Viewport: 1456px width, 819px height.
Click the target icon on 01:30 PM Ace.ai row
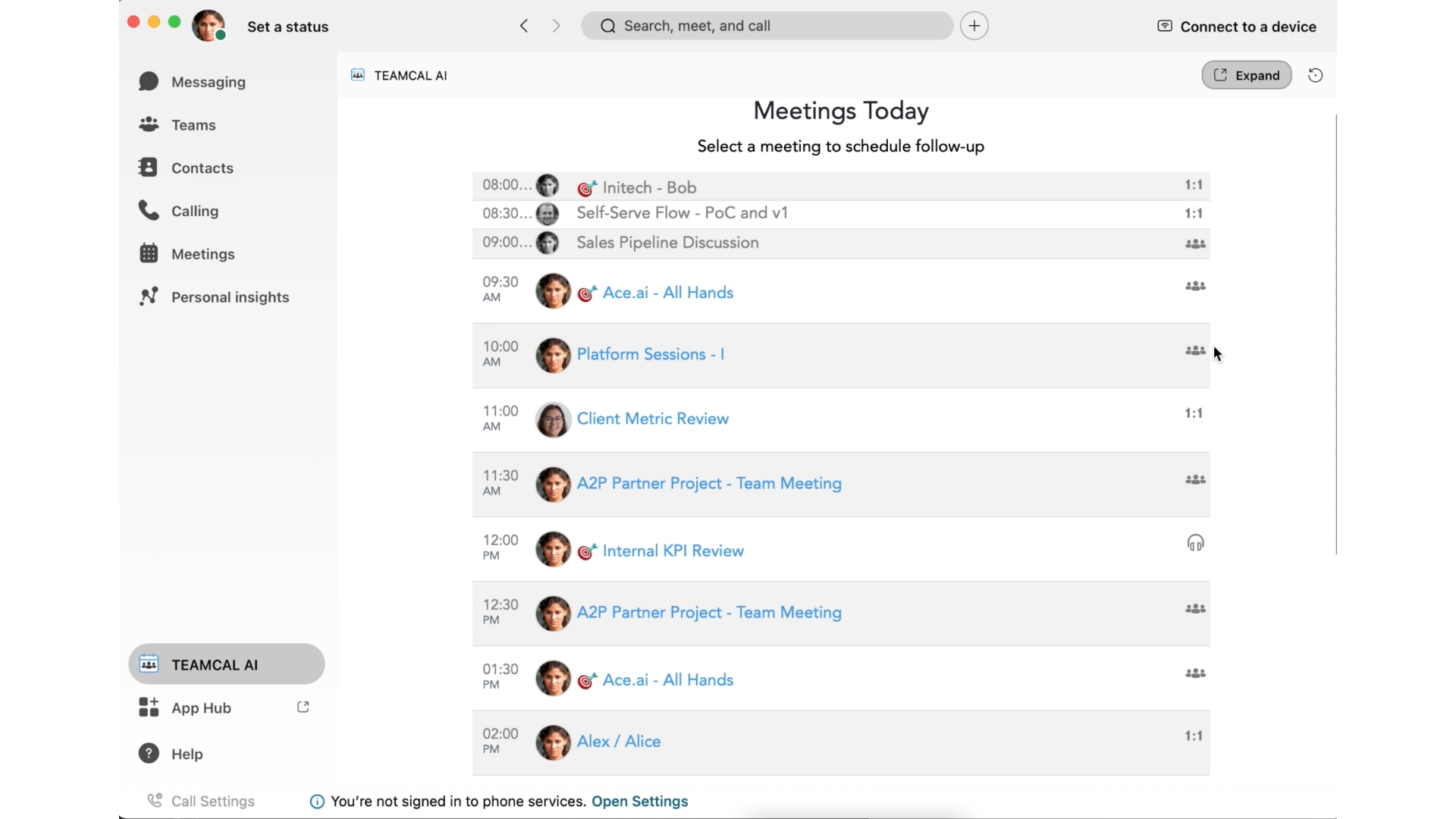pos(587,680)
